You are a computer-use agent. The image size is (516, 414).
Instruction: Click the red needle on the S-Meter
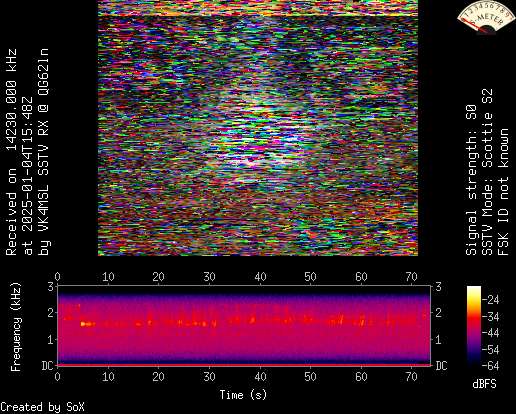pos(474,26)
